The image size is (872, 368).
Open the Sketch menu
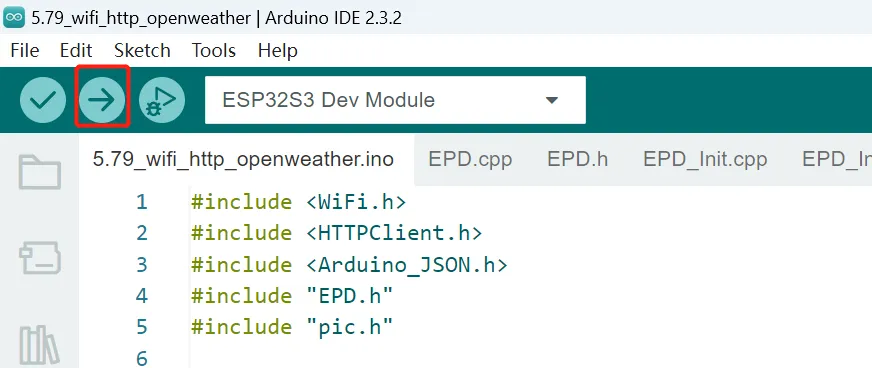142,51
